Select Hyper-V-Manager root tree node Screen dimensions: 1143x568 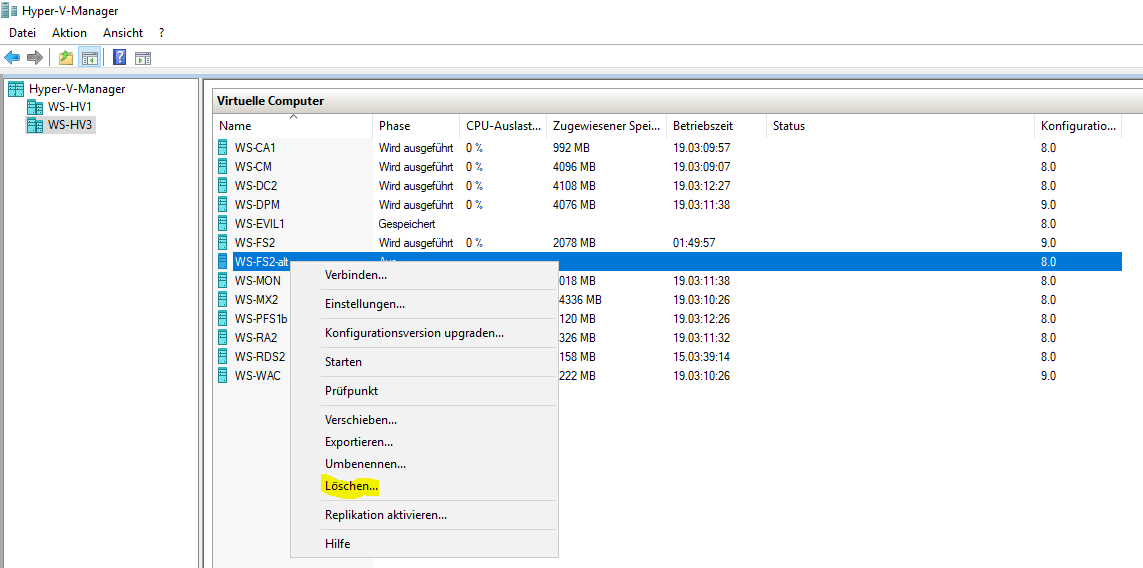pos(77,88)
